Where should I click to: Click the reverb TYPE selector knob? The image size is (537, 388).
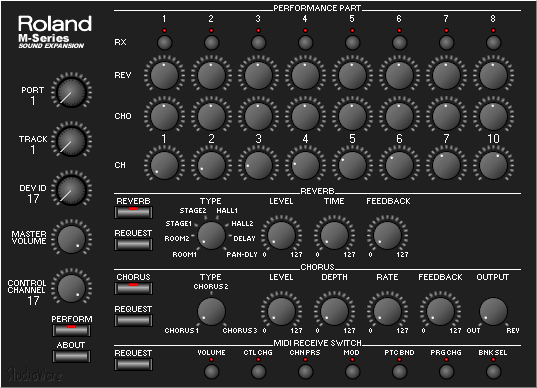(x=211, y=235)
